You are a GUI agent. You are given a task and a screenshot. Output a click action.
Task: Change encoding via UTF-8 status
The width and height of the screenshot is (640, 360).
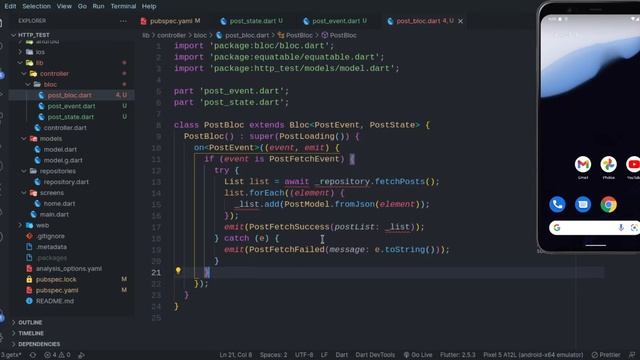click(304, 355)
